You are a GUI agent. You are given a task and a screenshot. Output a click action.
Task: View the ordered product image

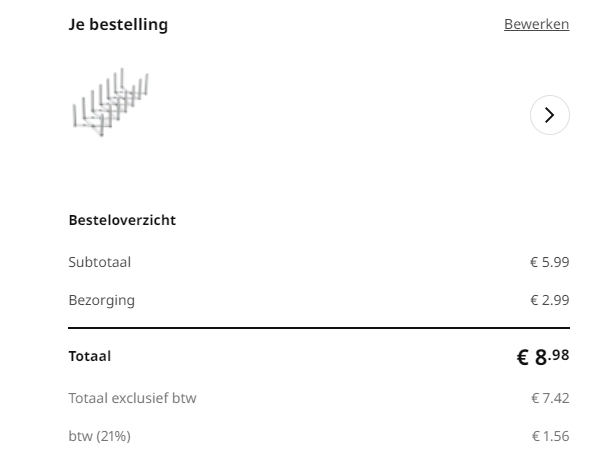(x=110, y=102)
